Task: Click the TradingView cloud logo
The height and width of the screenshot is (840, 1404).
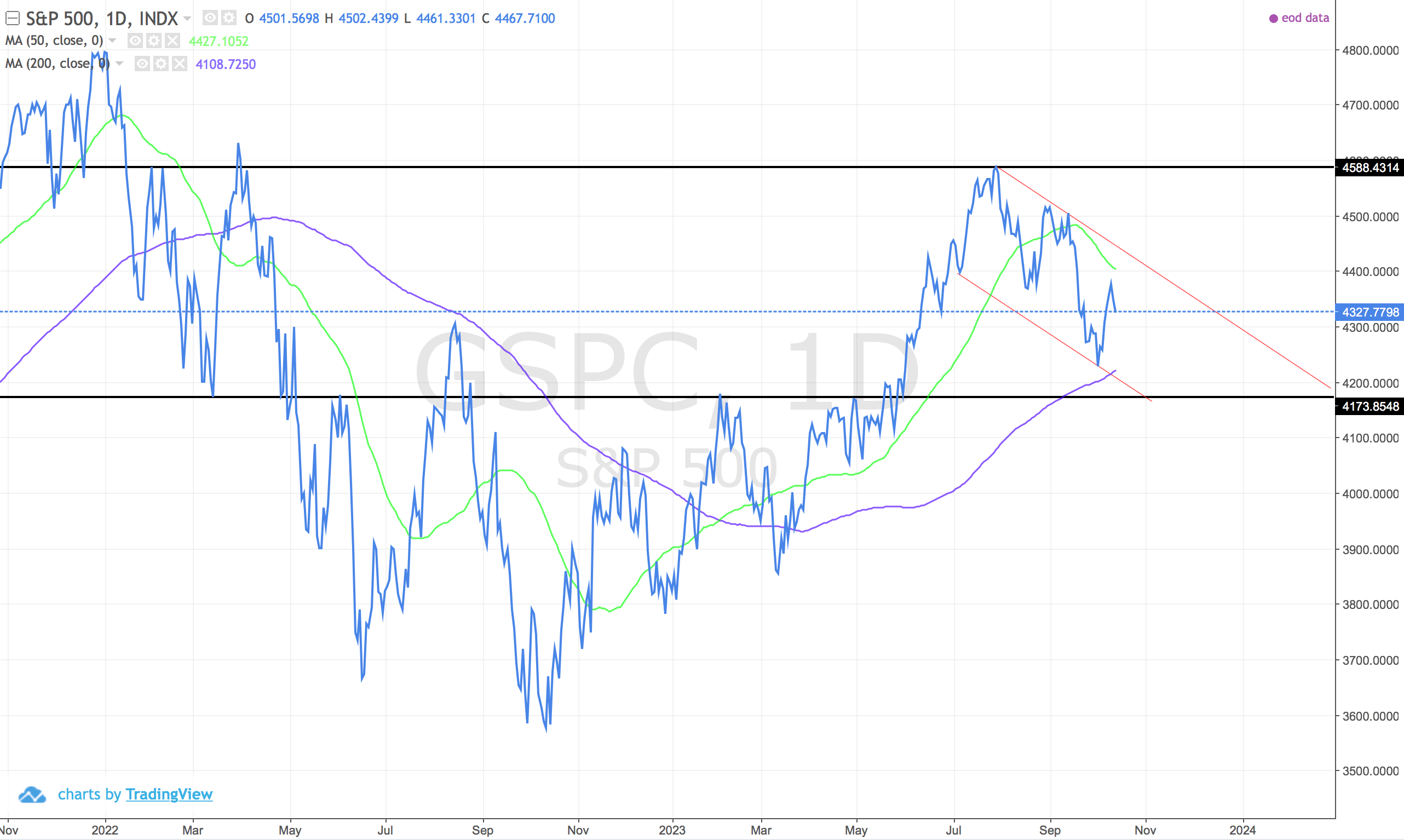Action: point(32,795)
